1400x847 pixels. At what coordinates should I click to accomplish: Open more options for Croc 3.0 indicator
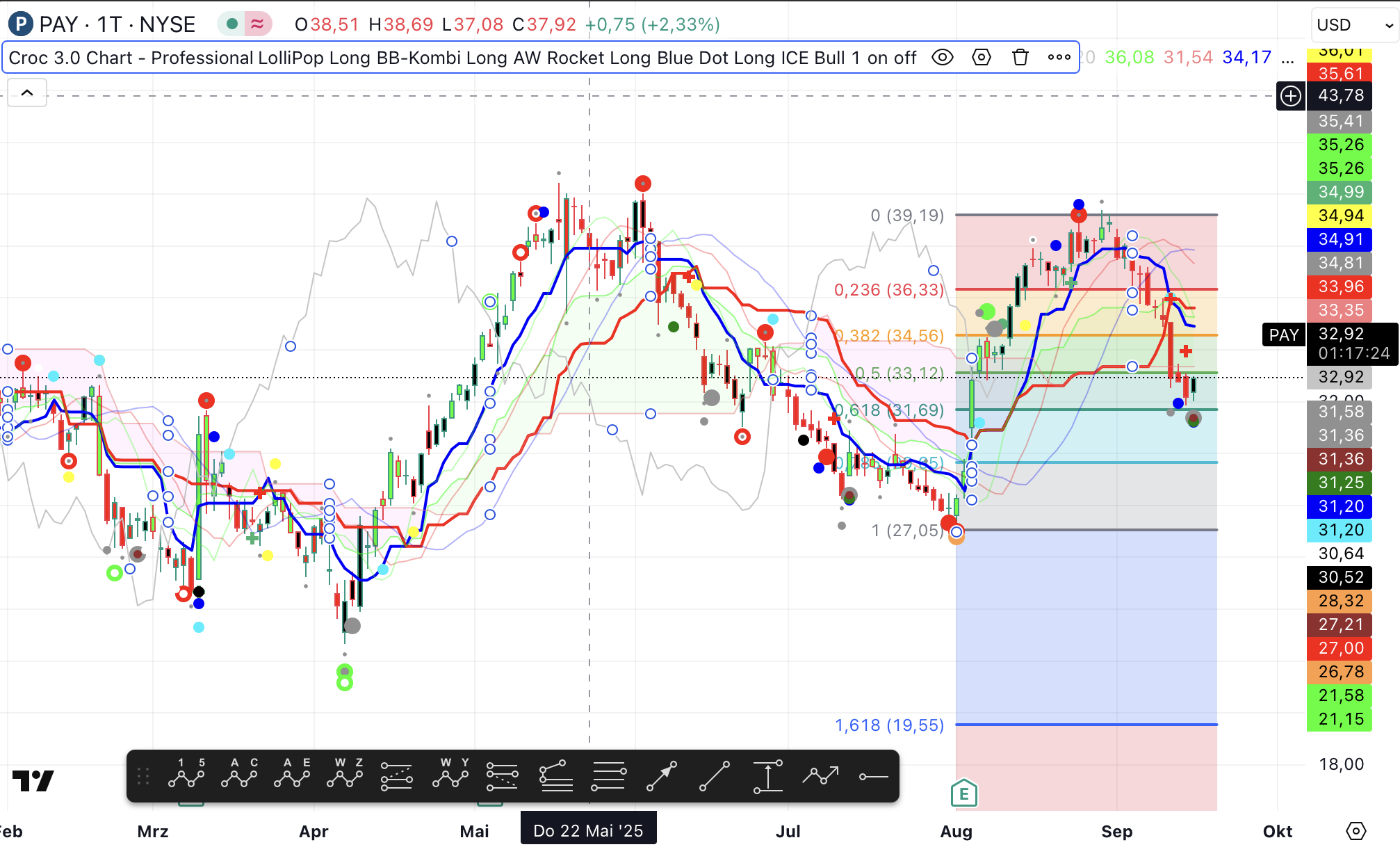(x=1059, y=58)
